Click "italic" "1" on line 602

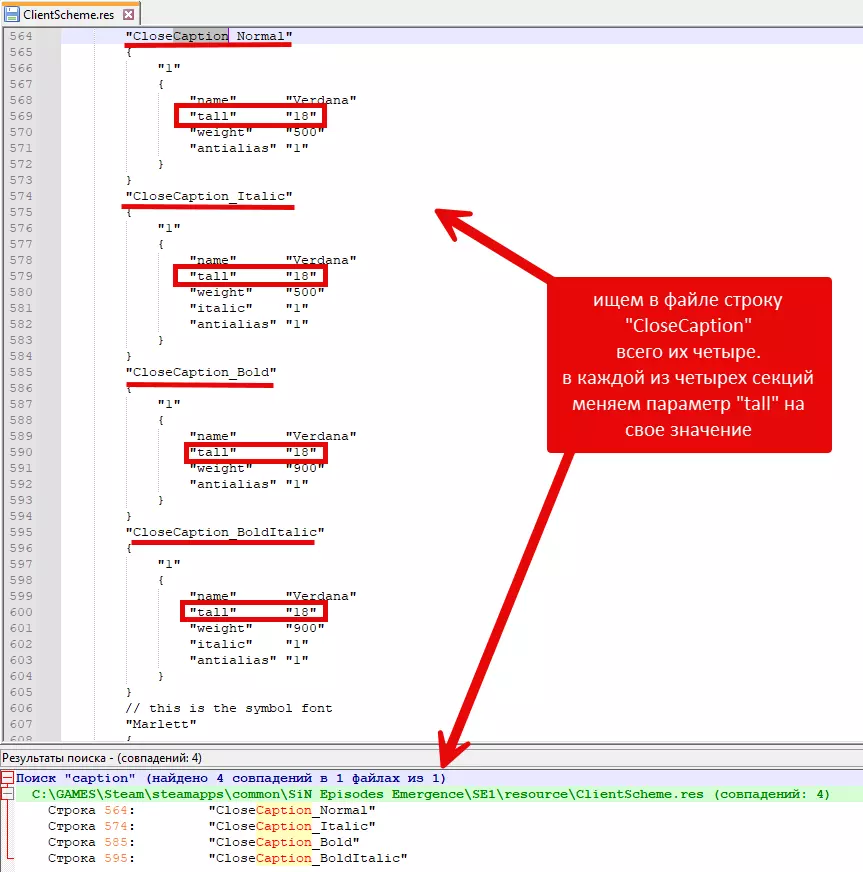[x=249, y=644]
